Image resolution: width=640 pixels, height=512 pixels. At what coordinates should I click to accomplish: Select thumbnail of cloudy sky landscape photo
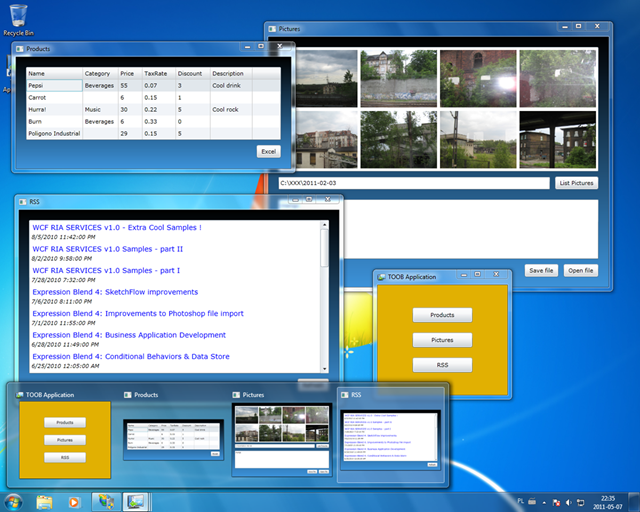point(327,78)
